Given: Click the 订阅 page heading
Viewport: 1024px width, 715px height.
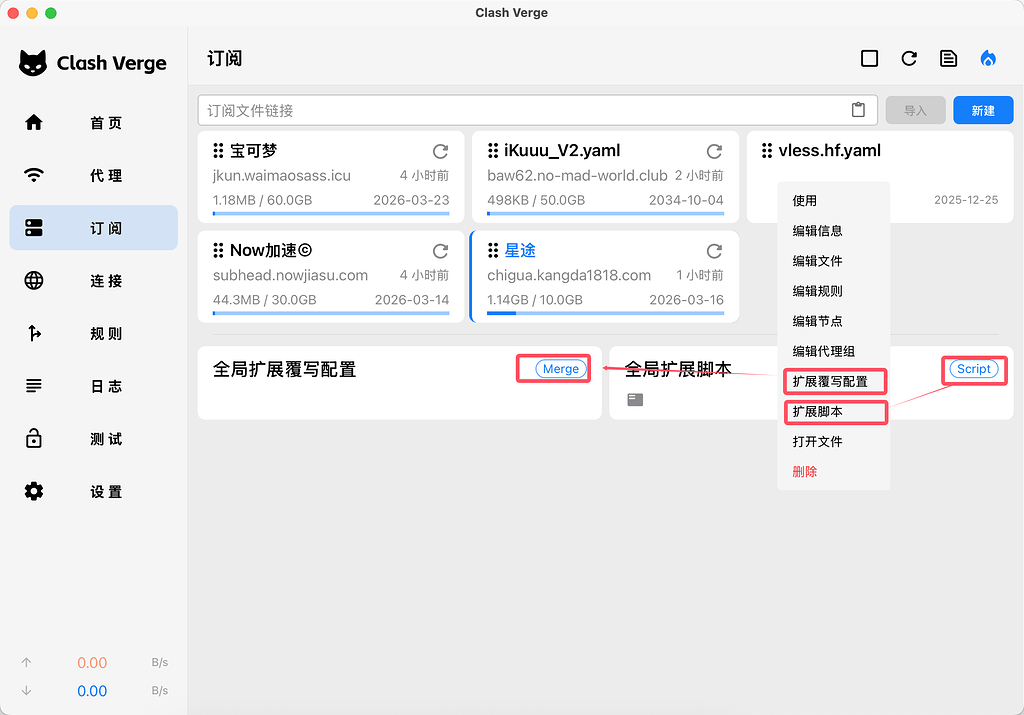Looking at the screenshot, I should [x=225, y=59].
